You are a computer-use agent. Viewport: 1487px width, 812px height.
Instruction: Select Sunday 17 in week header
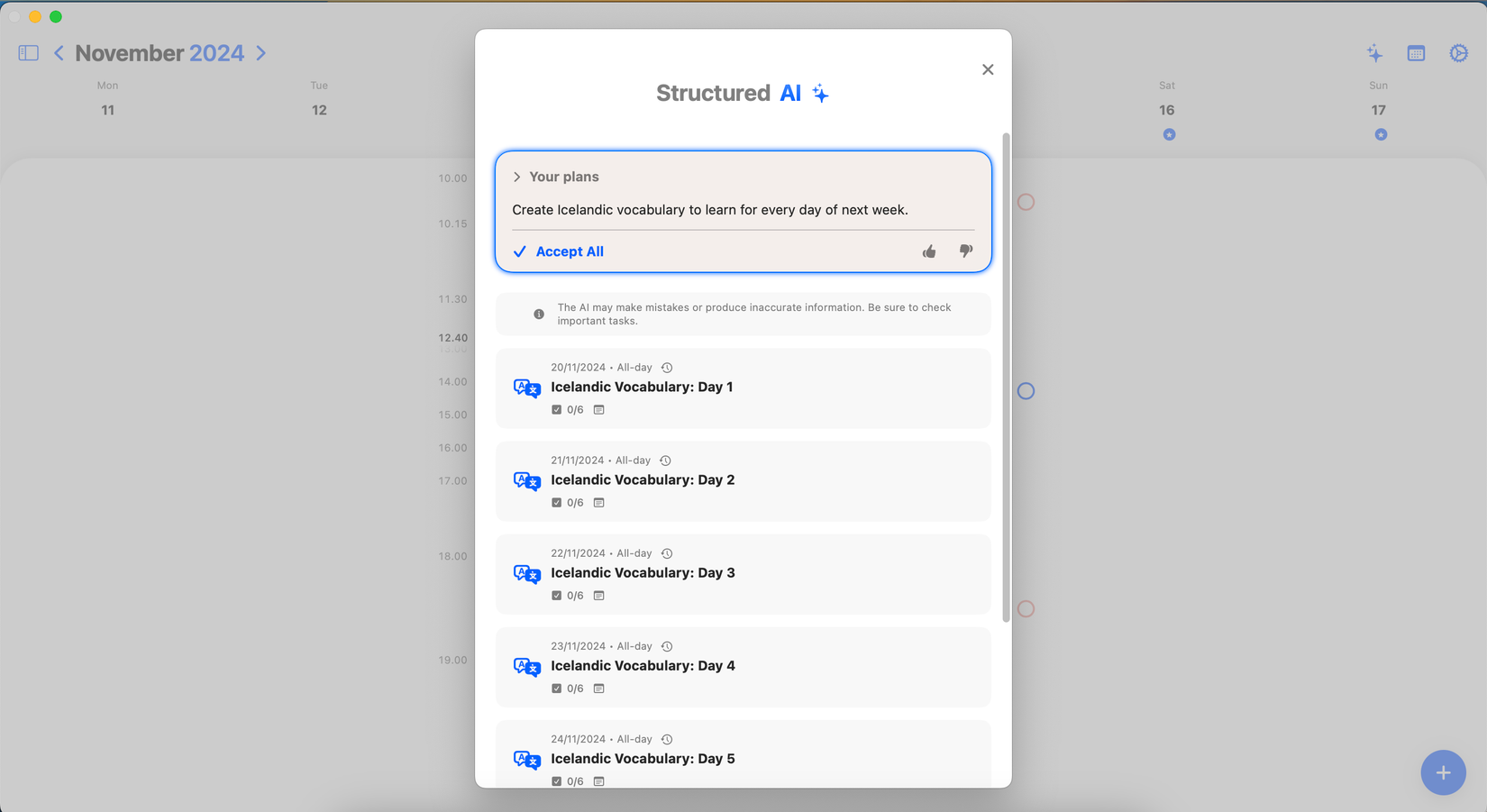pyautogui.click(x=1379, y=109)
